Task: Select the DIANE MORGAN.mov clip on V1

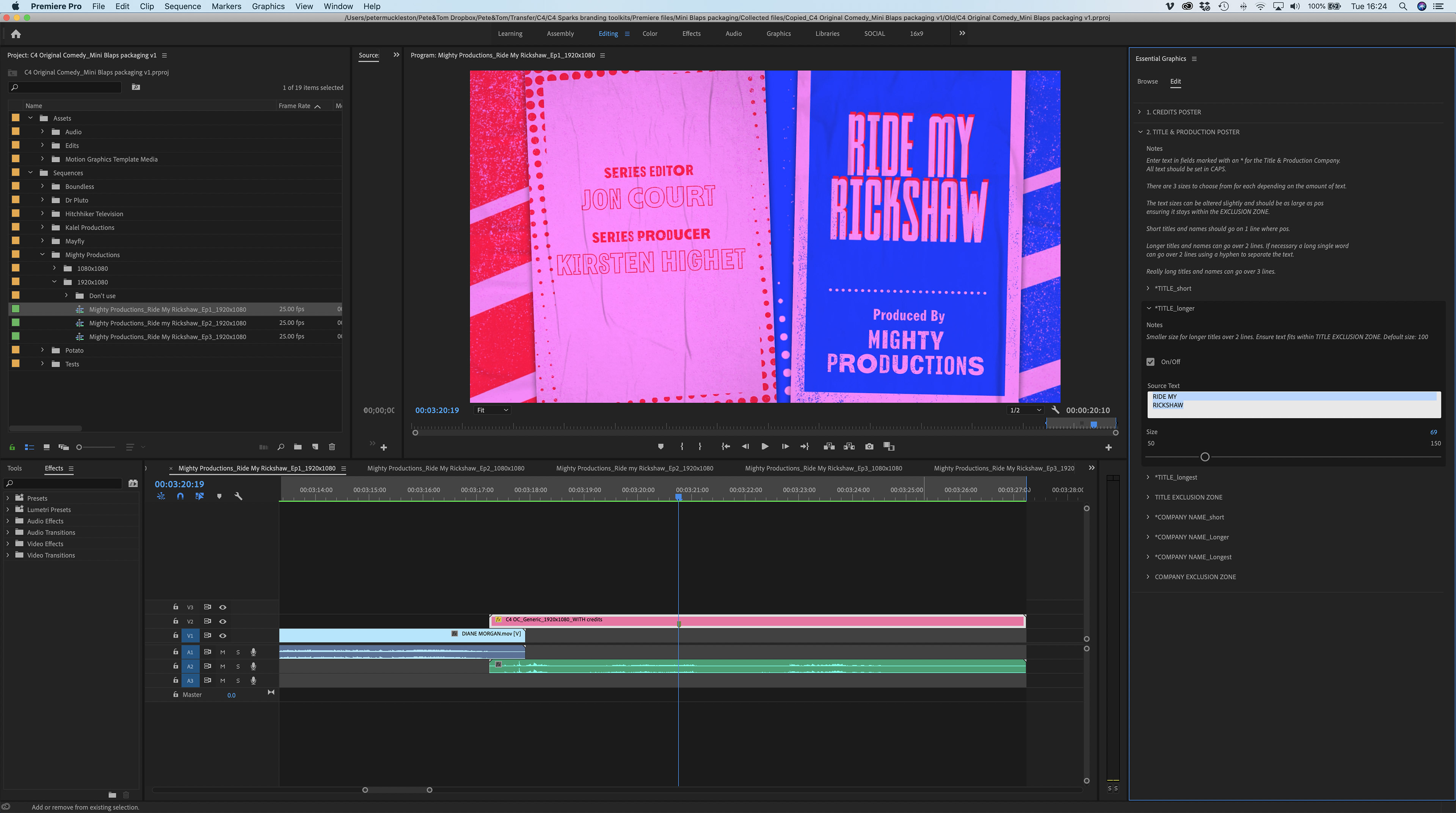Action: click(x=402, y=635)
